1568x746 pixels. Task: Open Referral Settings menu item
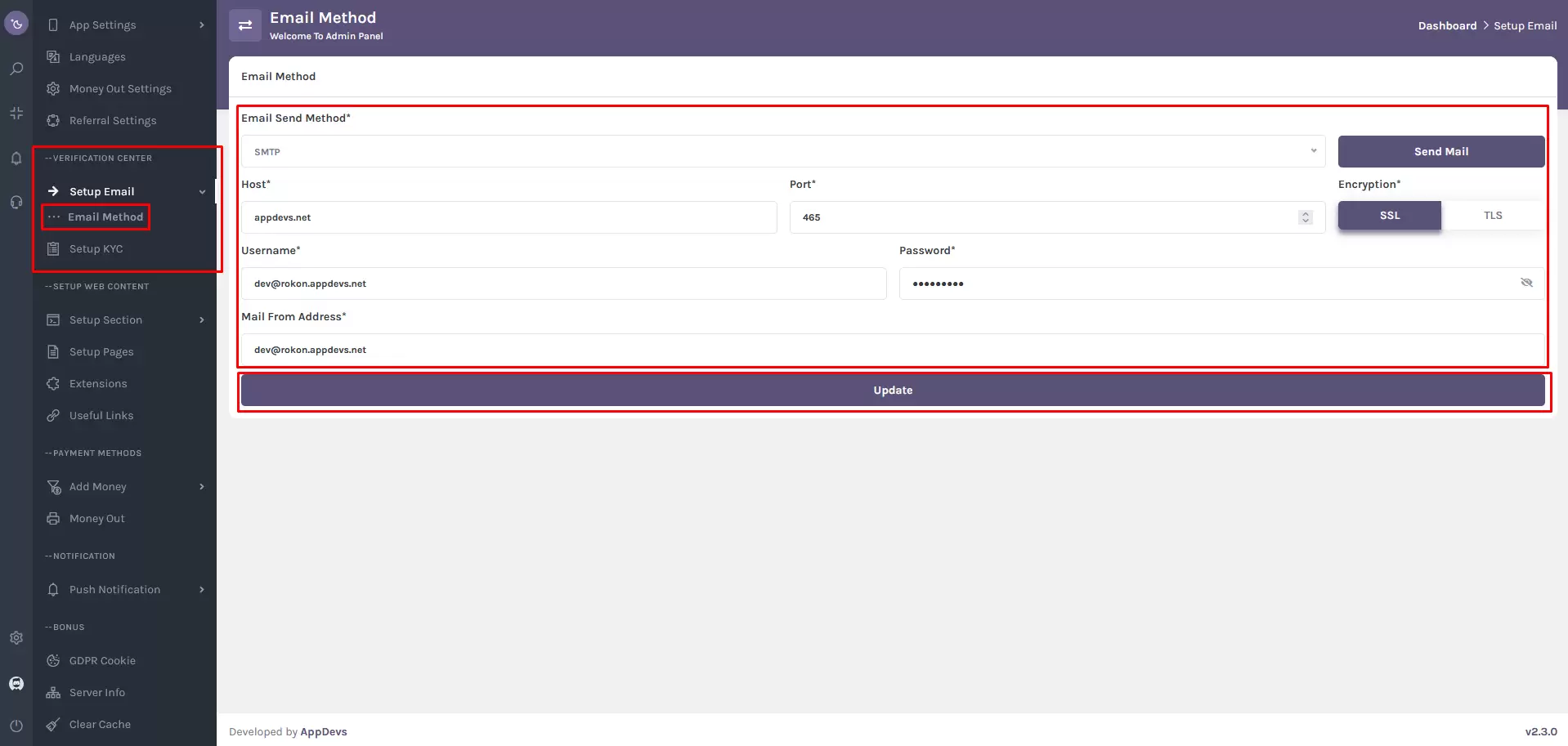pyautogui.click(x=113, y=120)
